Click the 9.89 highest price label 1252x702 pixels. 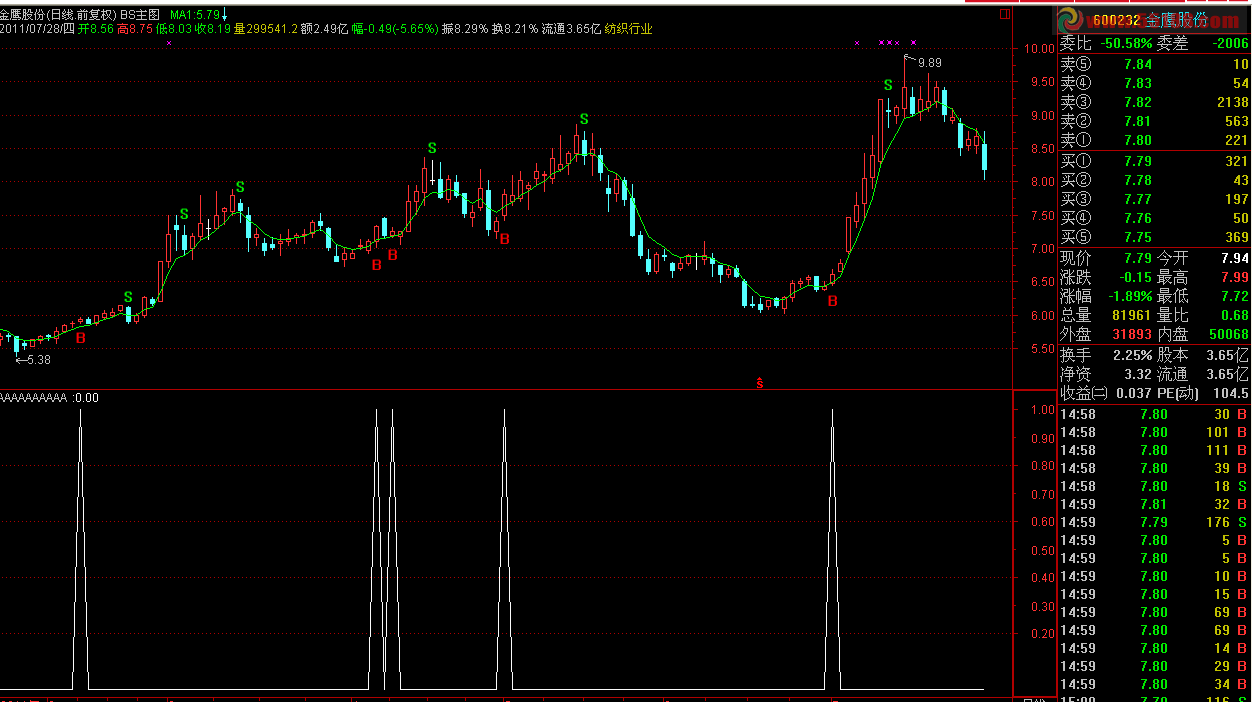point(929,63)
